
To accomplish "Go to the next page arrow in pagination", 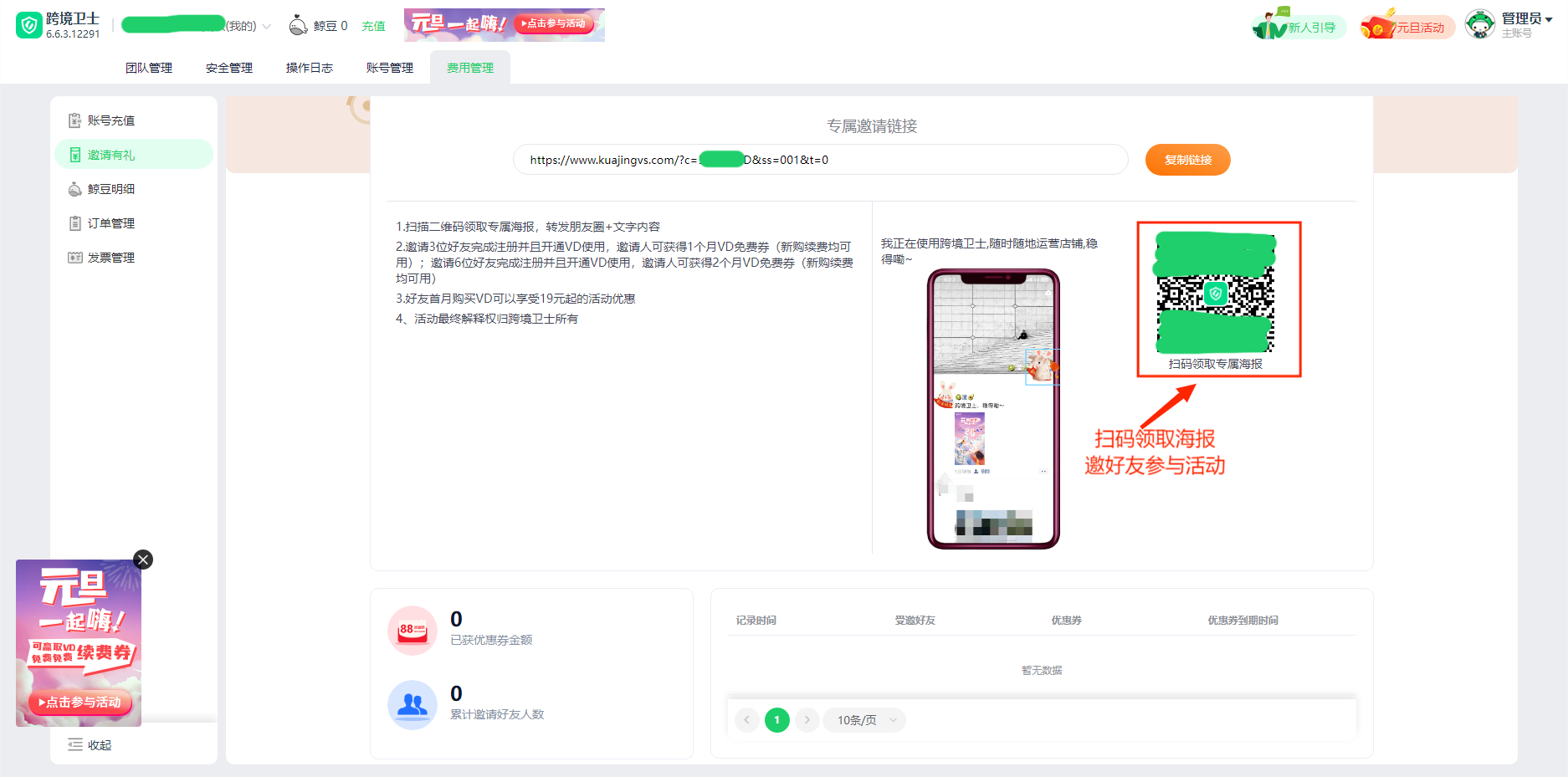I will point(807,720).
